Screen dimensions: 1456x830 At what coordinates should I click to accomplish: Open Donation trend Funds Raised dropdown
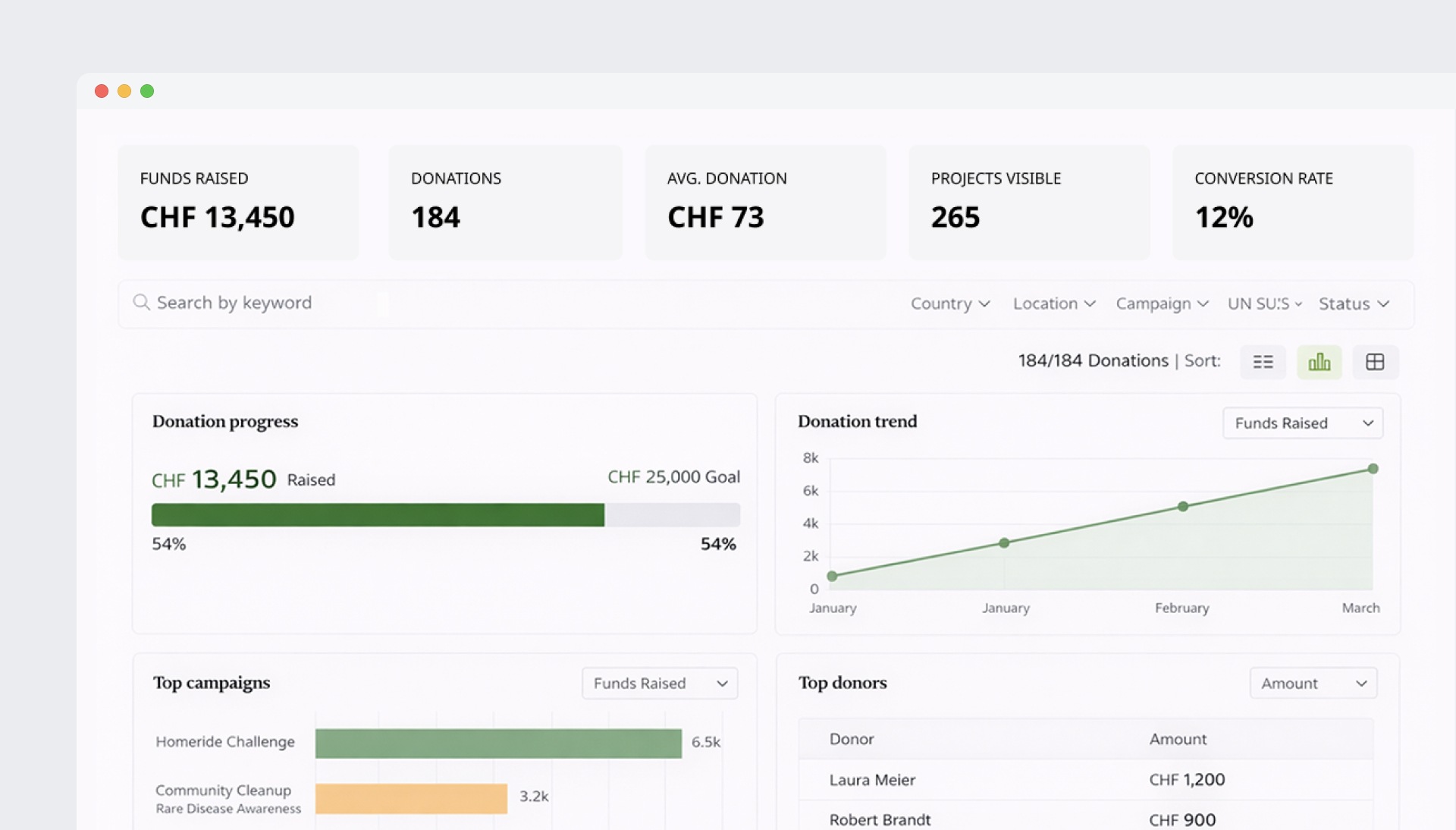(x=1302, y=423)
